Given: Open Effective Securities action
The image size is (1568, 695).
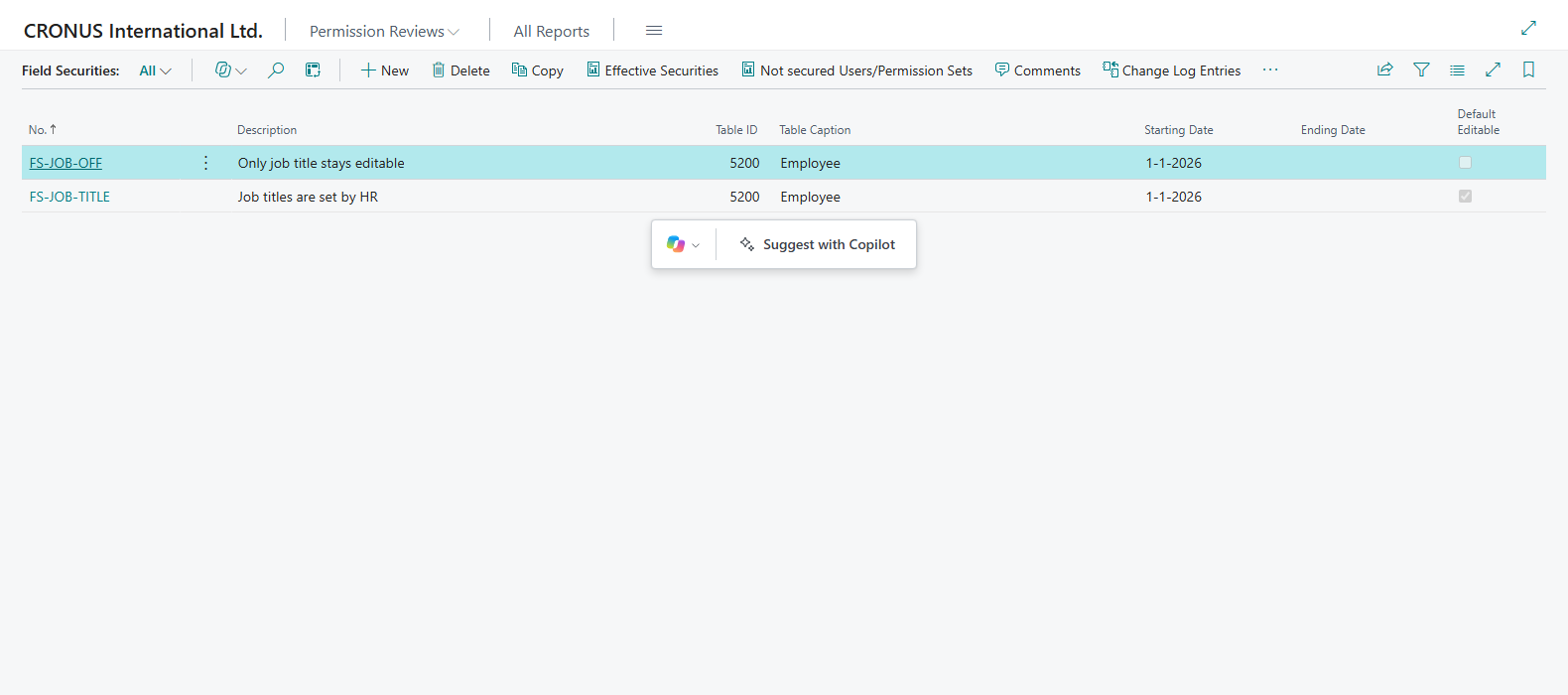Looking at the screenshot, I should 652,70.
